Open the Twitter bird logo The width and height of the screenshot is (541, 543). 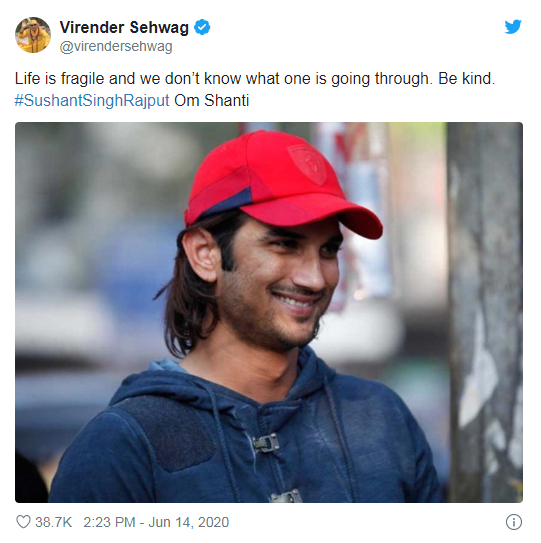coord(513,27)
